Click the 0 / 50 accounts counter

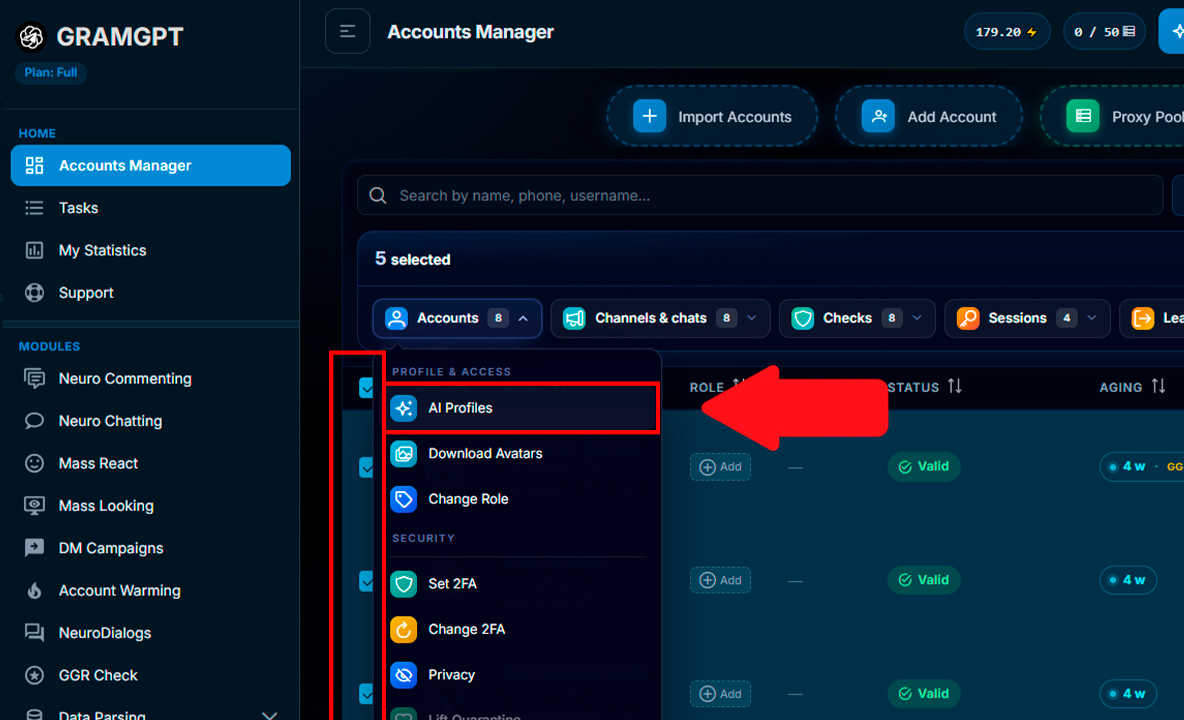click(x=1104, y=32)
